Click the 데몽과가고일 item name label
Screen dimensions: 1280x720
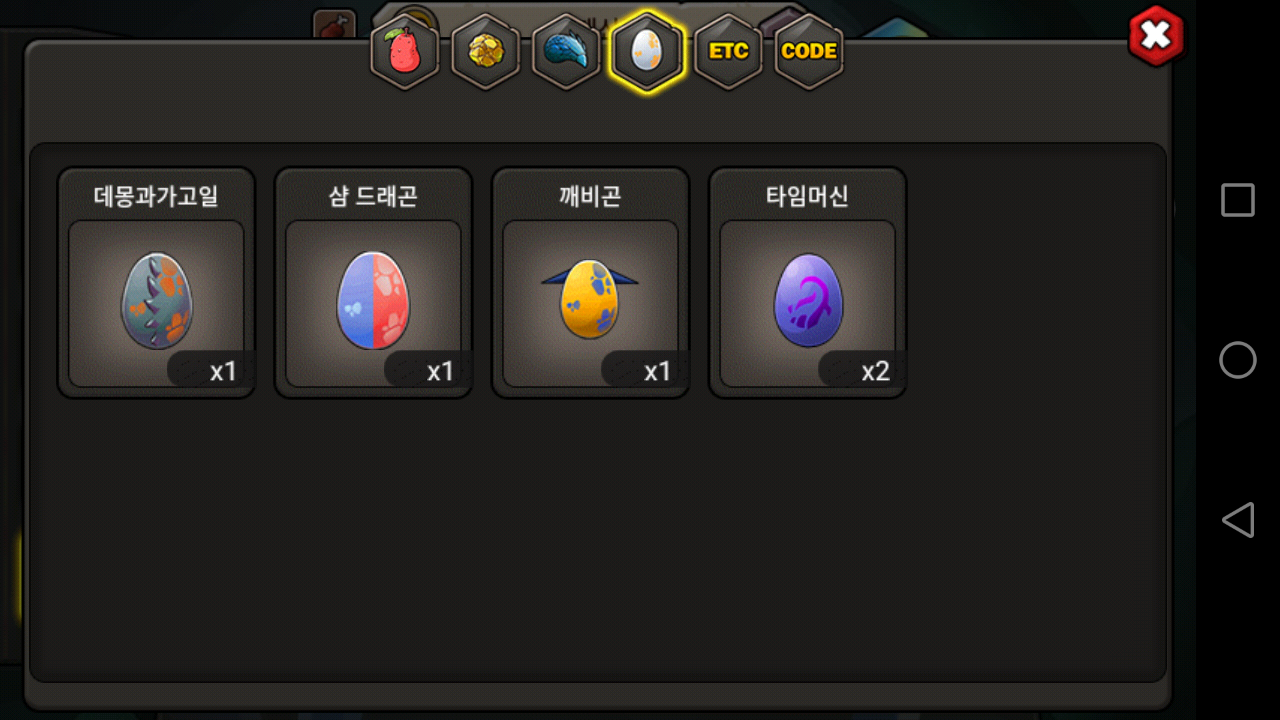(x=156, y=195)
